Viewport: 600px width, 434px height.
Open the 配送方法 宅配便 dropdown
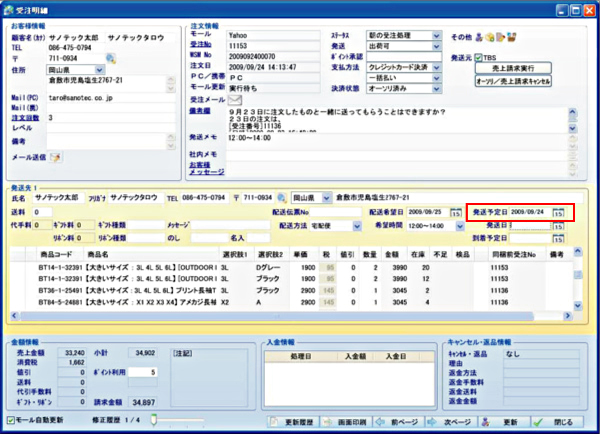(357, 226)
